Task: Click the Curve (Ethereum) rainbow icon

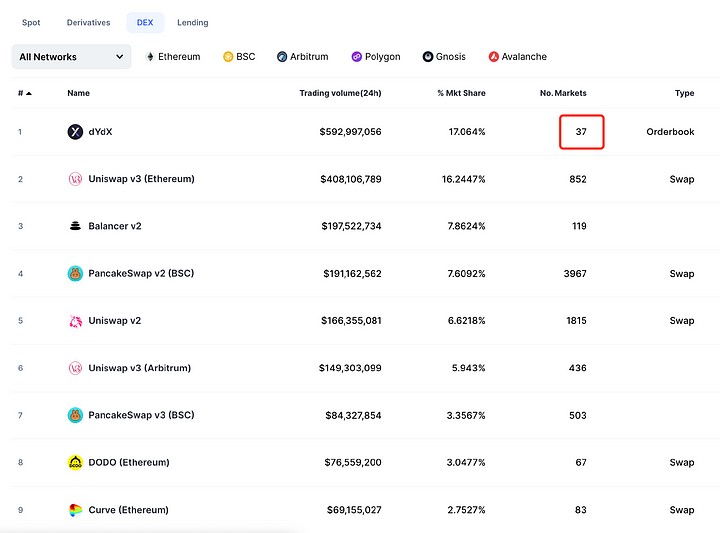Action: pos(75,510)
